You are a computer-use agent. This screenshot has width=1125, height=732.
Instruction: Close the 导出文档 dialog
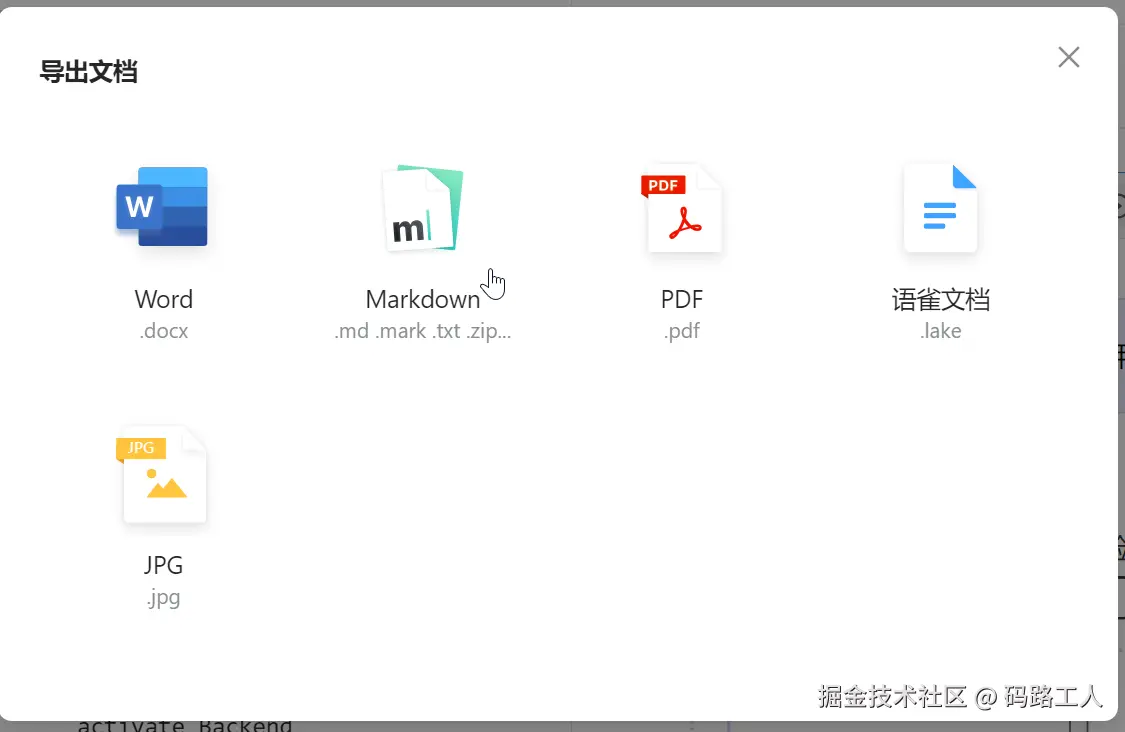pos(1068,57)
